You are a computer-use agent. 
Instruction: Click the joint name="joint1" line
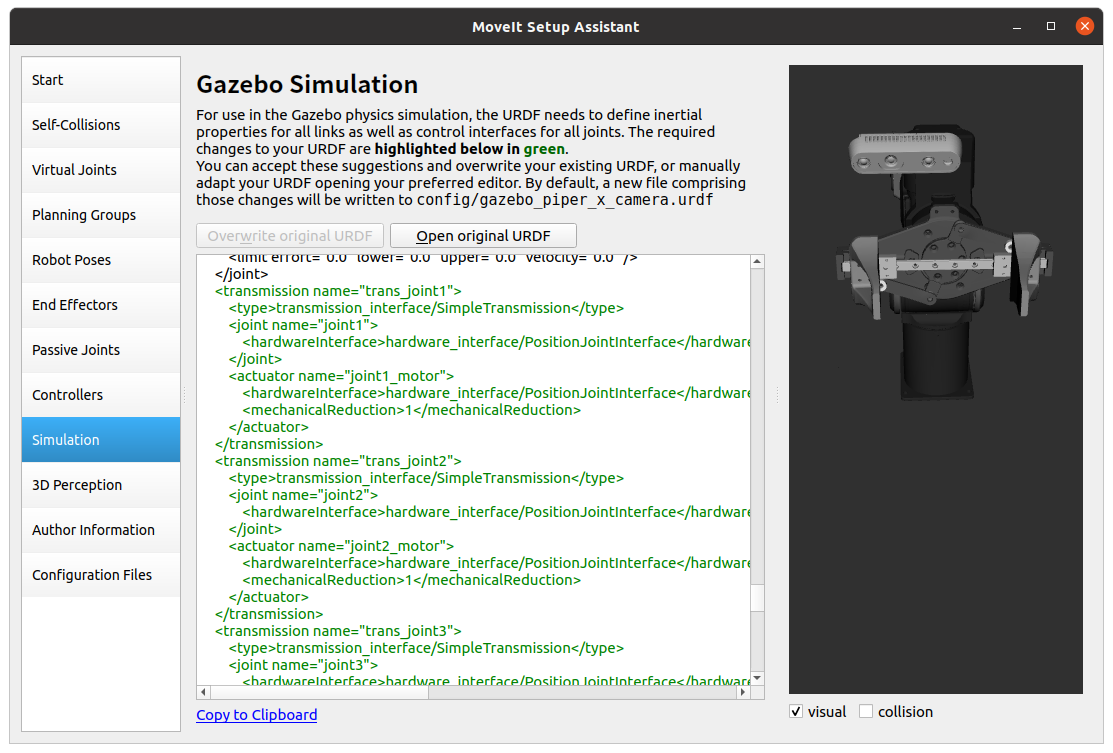coord(303,325)
